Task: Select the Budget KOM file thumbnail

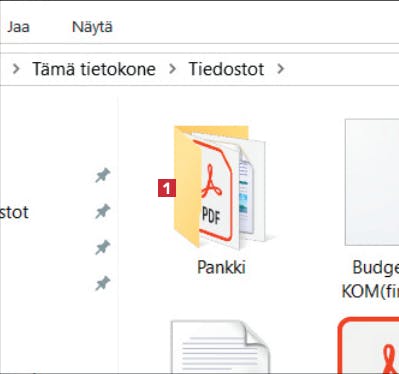Action: coord(372,183)
